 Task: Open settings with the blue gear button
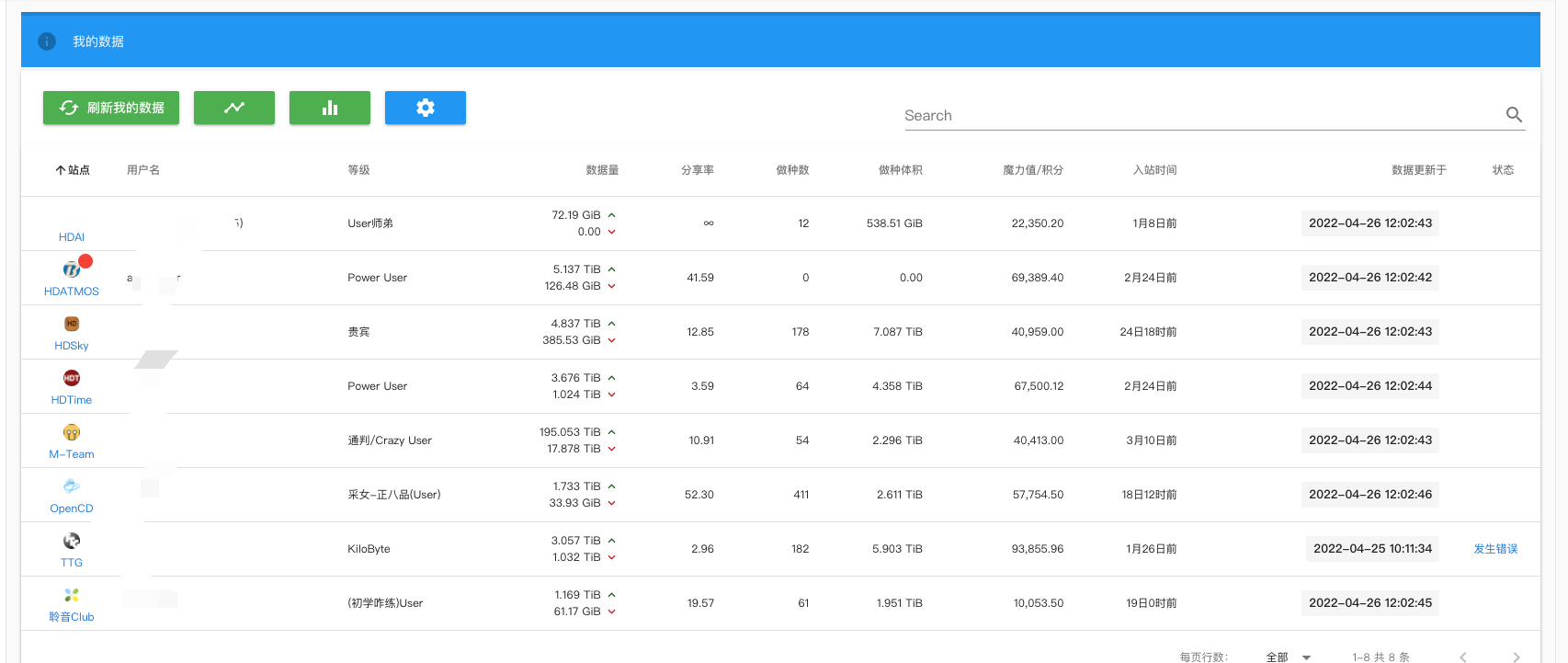[426, 108]
